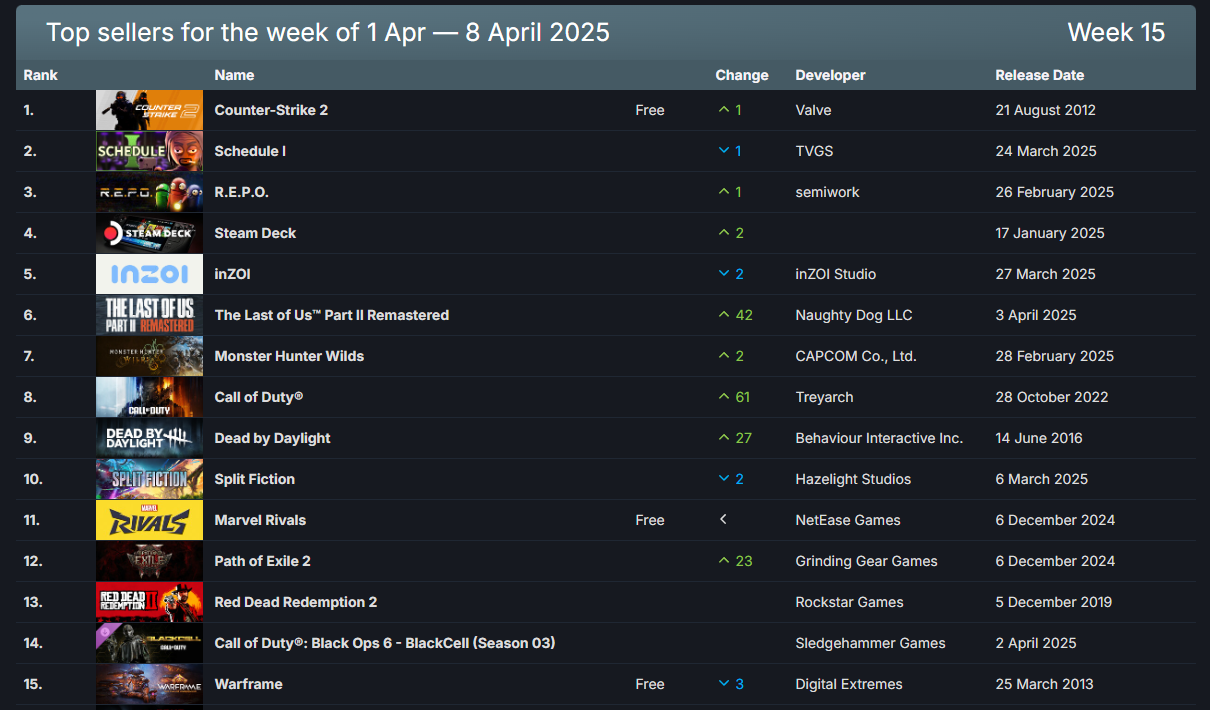Click the up arrow icon for Dead by Daylight
This screenshot has height=710, width=1210.
point(724,438)
